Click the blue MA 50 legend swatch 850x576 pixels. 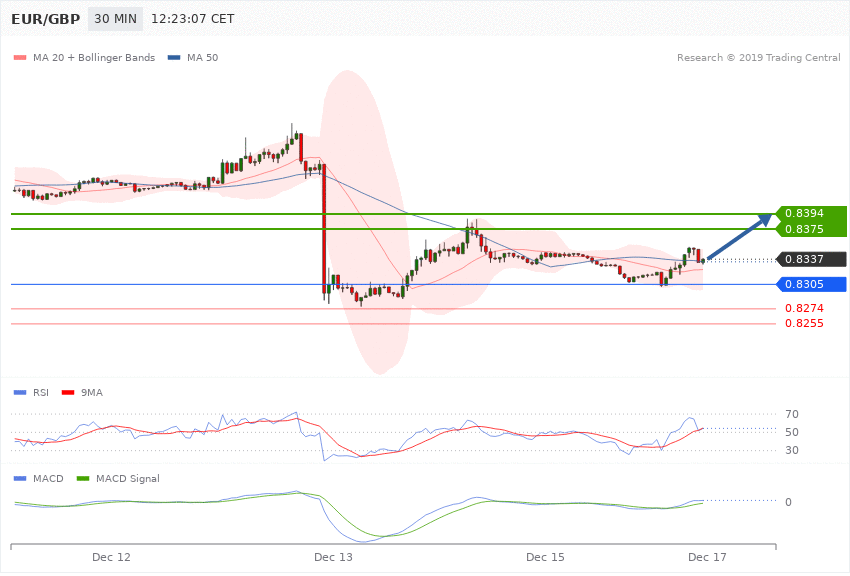(174, 57)
